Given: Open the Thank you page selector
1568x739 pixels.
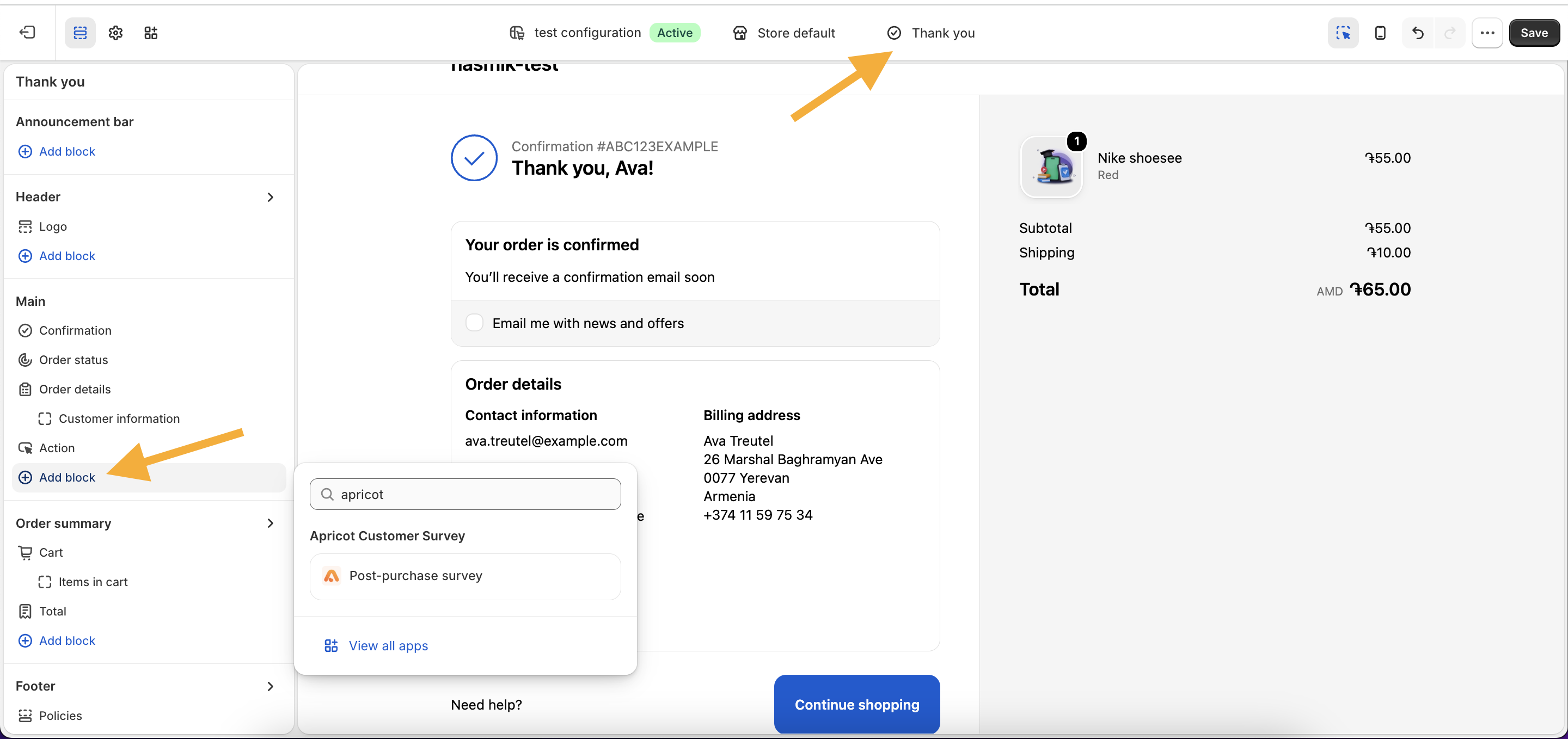Looking at the screenshot, I should click(932, 33).
